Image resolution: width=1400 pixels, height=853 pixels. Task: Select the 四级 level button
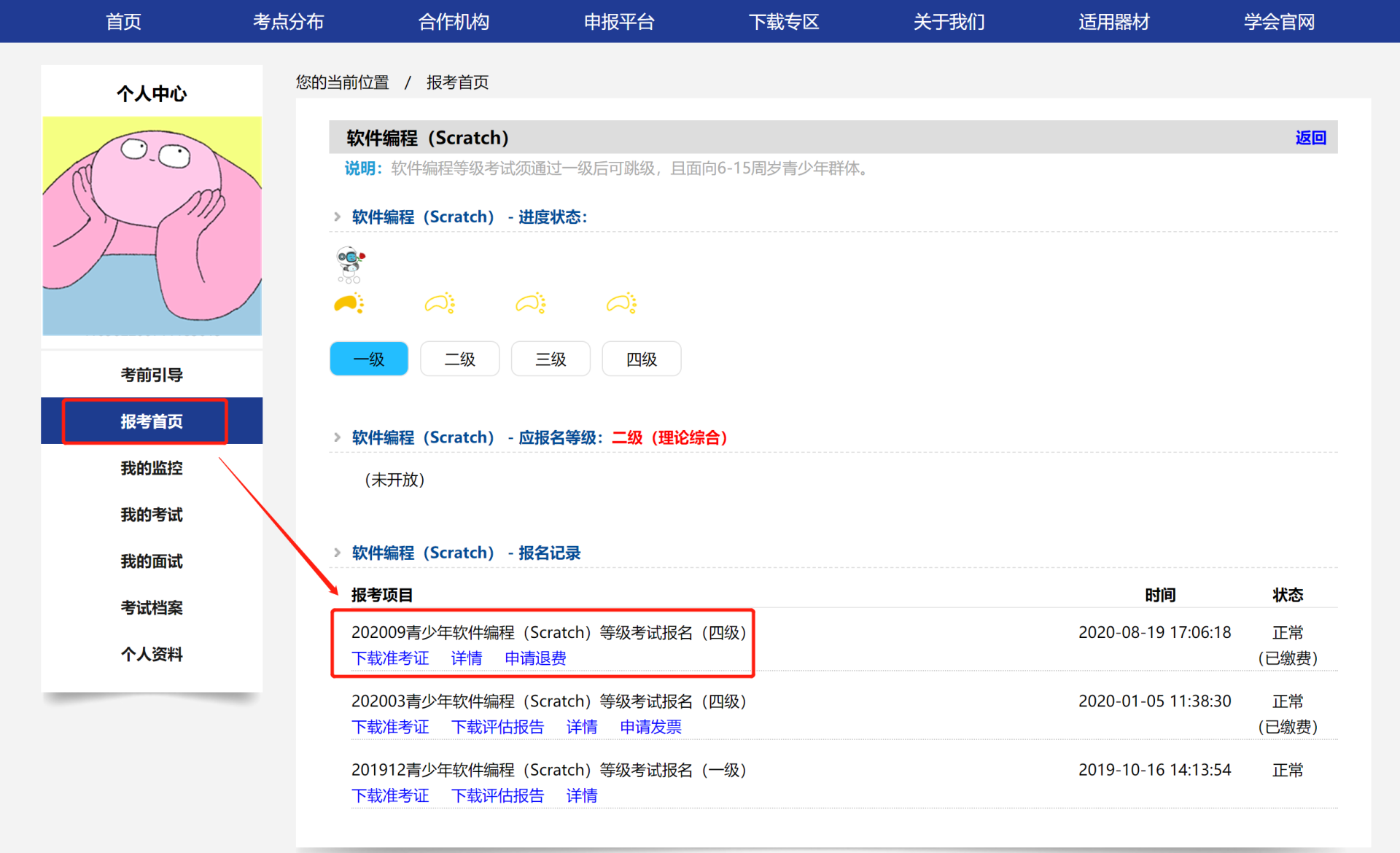pyautogui.click(x=641, y=359)
